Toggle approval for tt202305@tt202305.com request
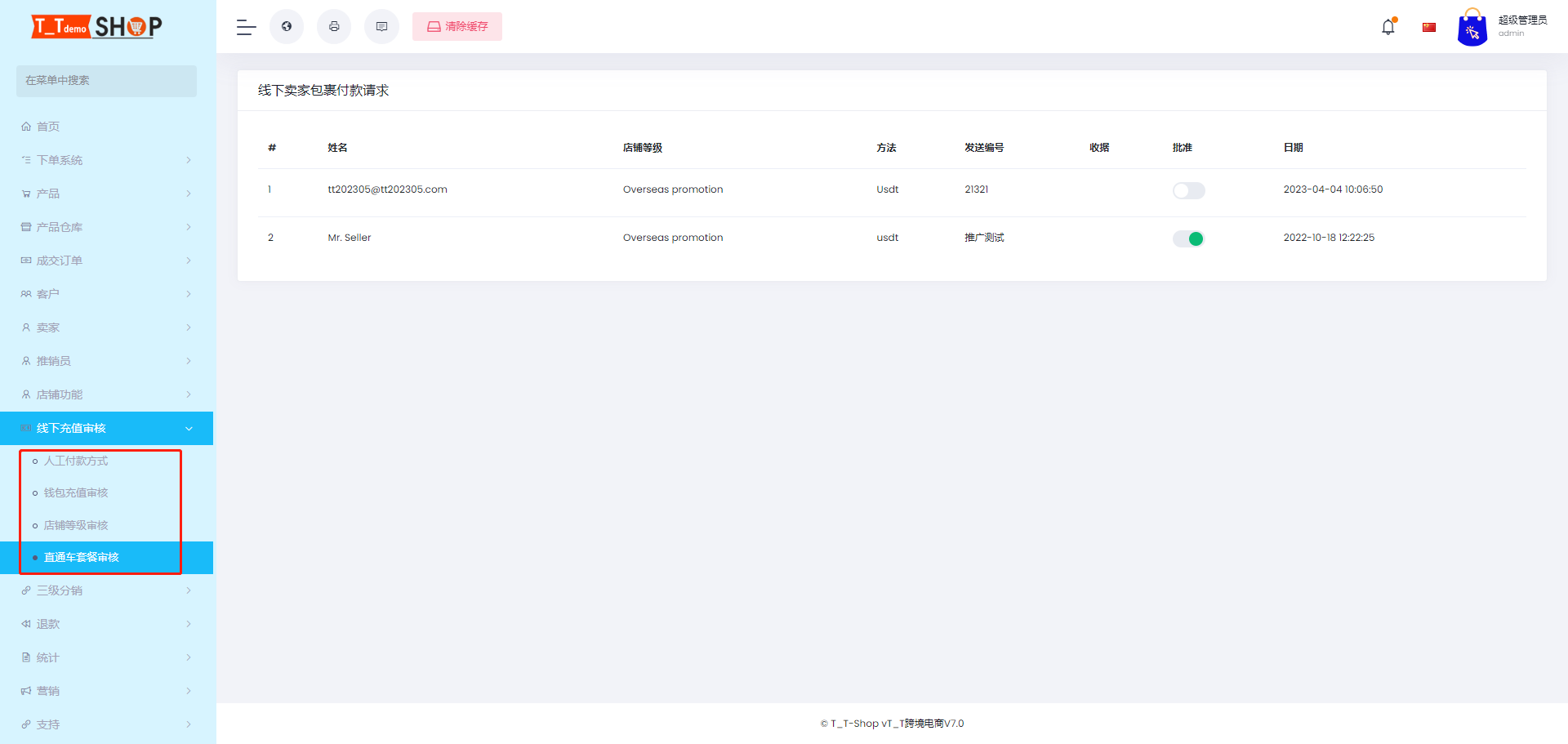 pyautogui.click(x=1188, y=190)
